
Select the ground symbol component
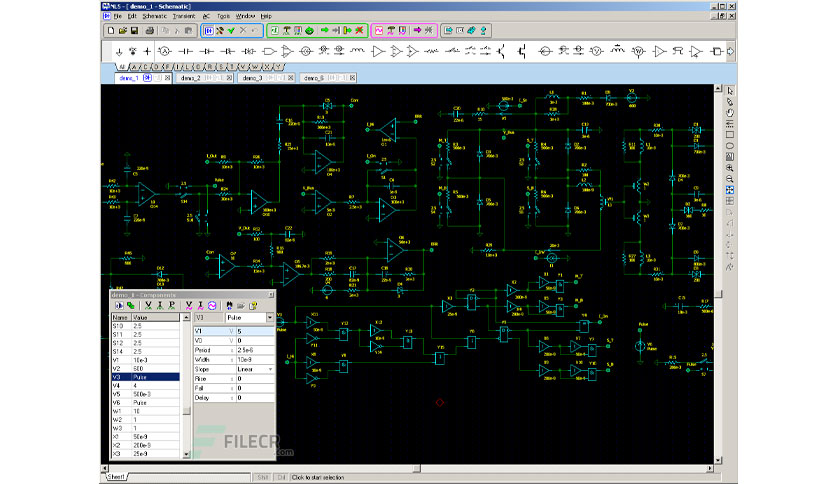[x=118, y=52]
